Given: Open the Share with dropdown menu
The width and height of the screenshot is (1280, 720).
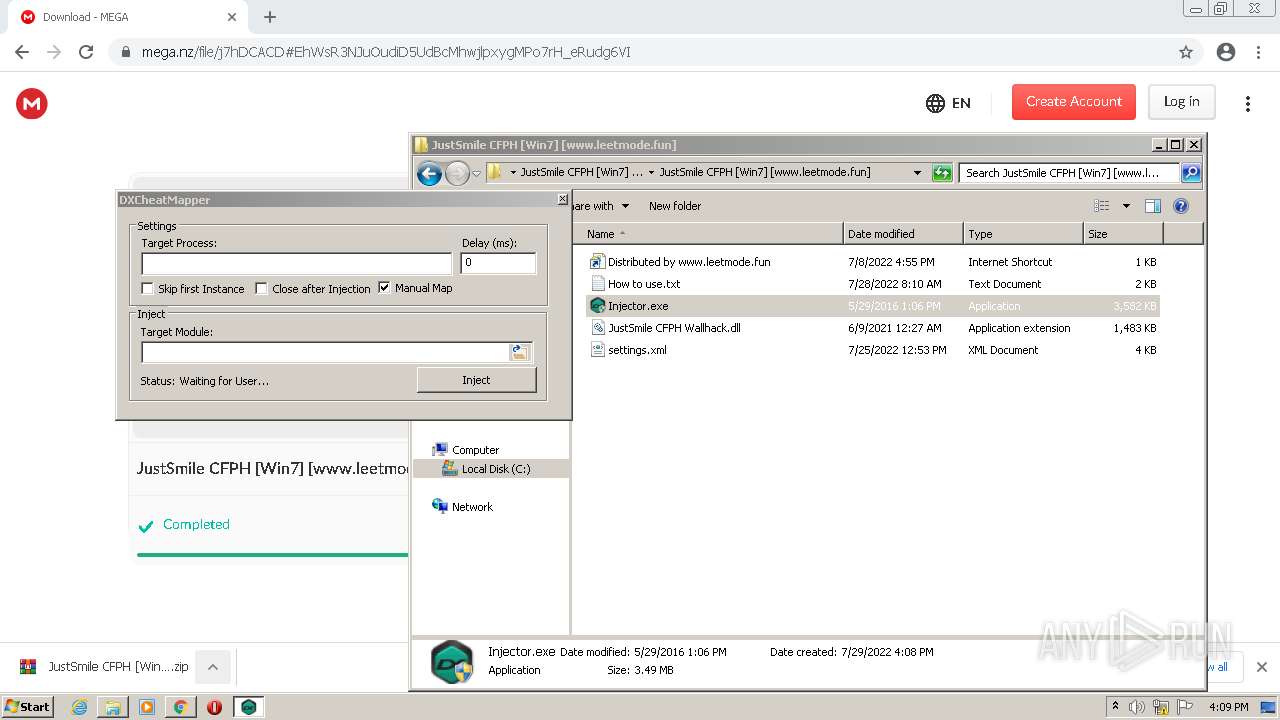Looking at the screenshot, I should 601,206.
